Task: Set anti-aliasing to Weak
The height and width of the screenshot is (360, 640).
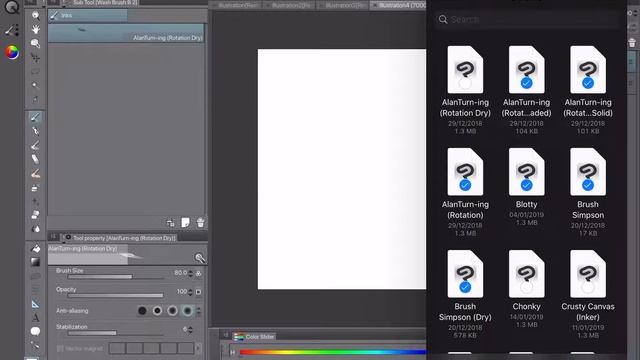Action: point(157,311)
